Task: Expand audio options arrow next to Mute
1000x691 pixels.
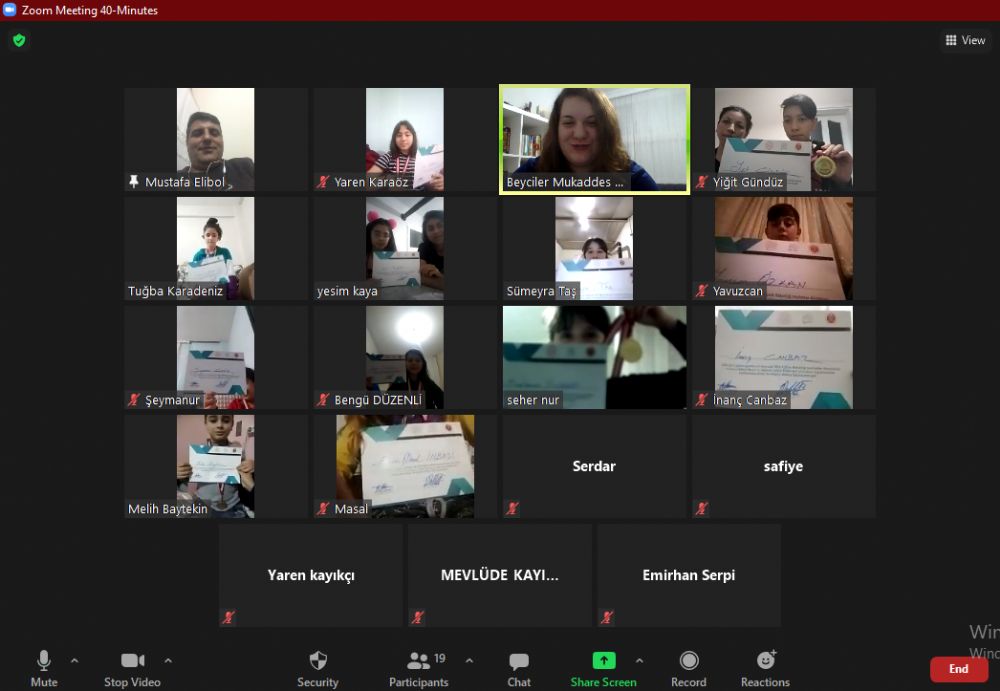Action: click(x=75, y=660)
